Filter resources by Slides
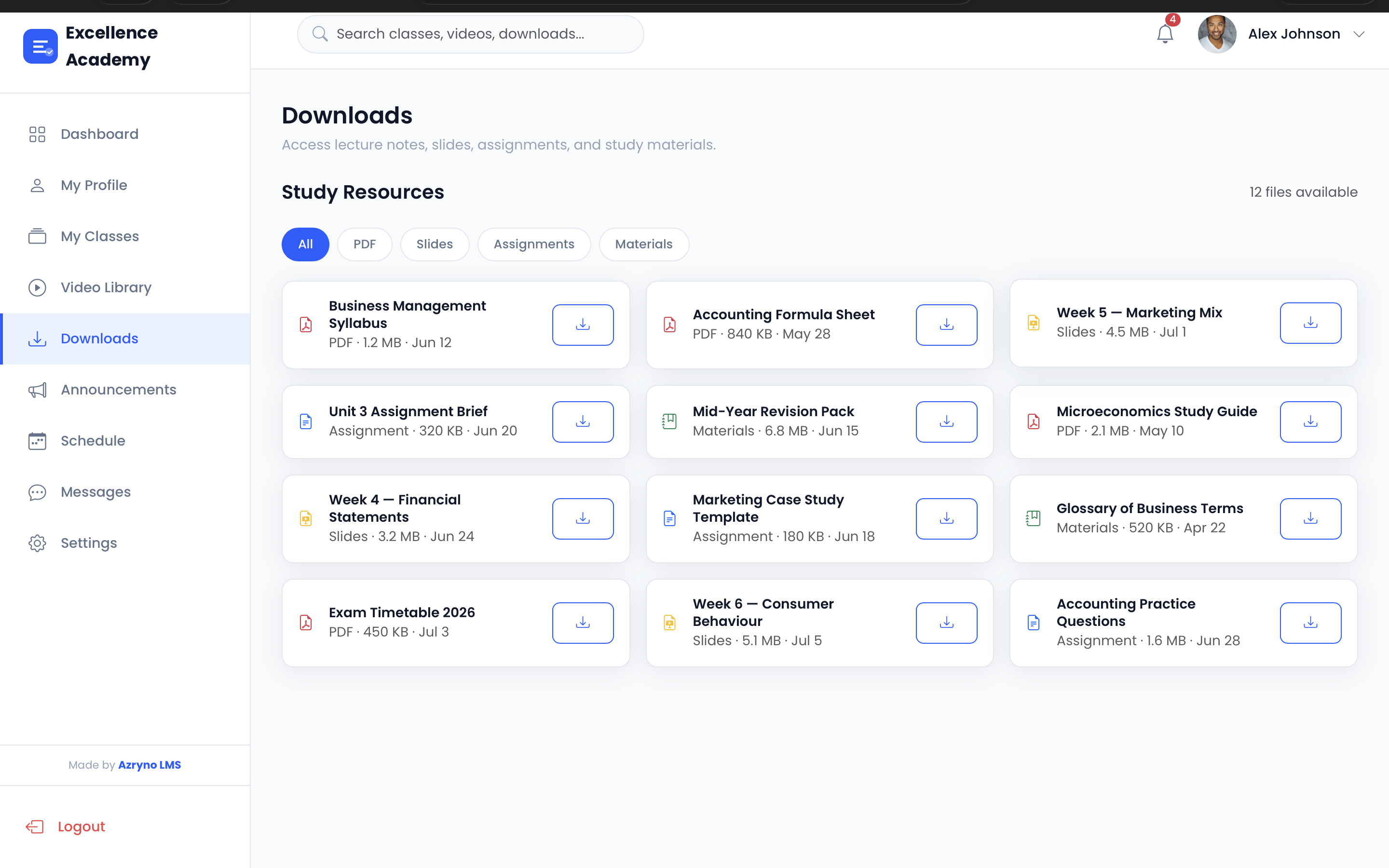 point(435,244)
